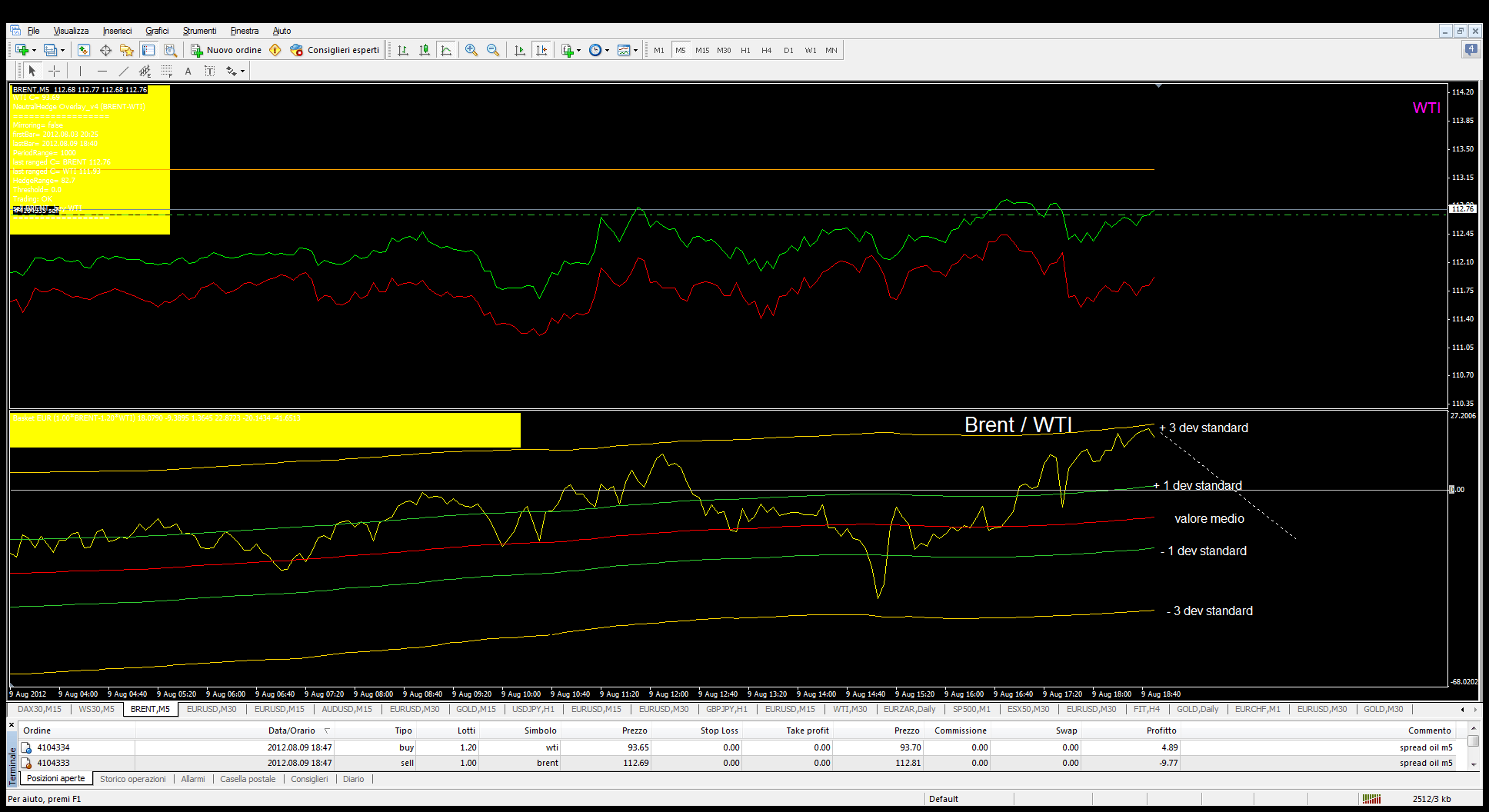Open the Strumenti menu
The height and width of the screenshot is (812, 1489).
[199, 31]
